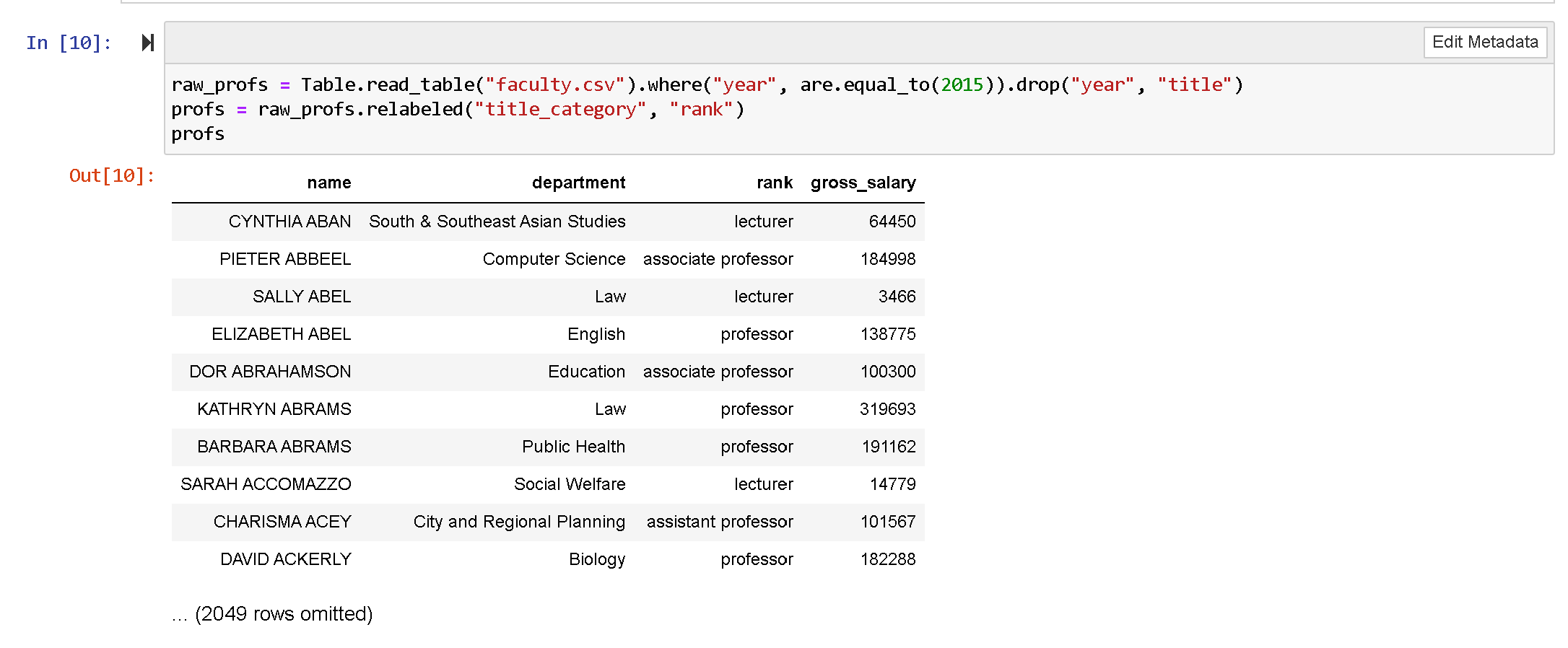
Task: Click Kathryn Abrams' Law department cell
Action: click(610, 409)
